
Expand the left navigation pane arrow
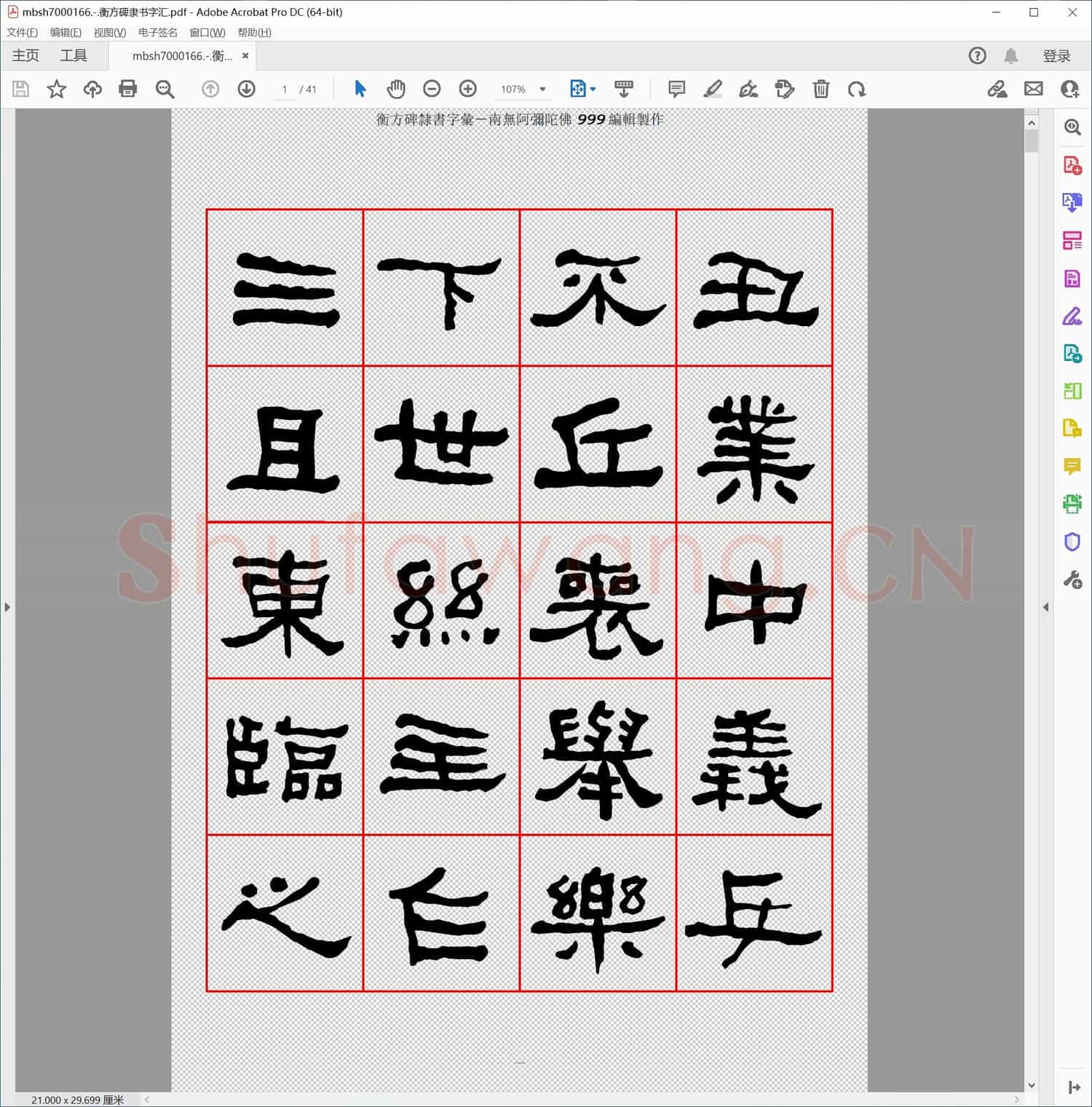click(x=7, y=606)
